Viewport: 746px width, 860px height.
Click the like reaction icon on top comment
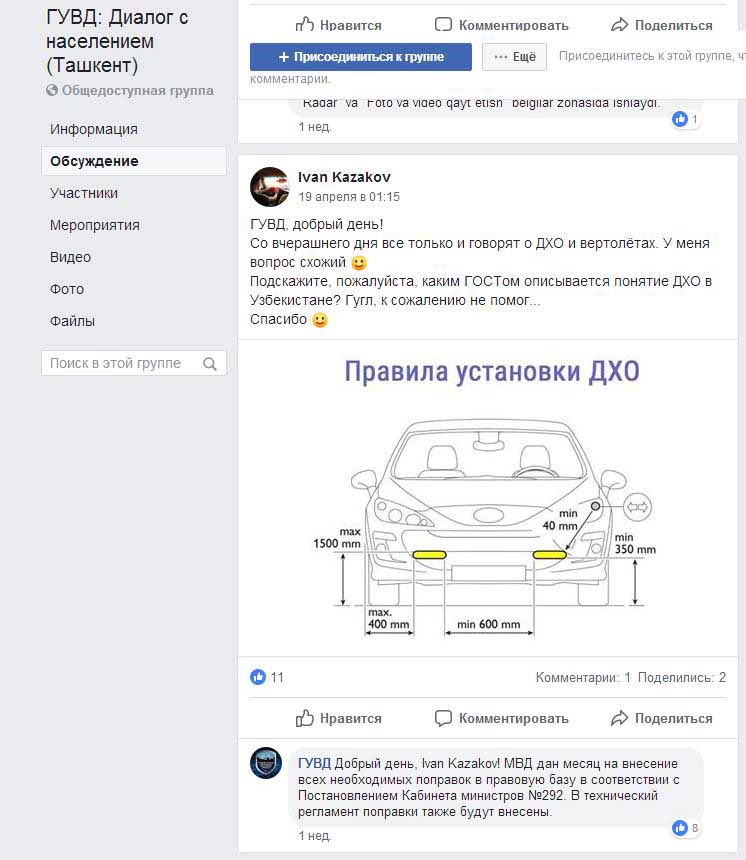[680, 119]
